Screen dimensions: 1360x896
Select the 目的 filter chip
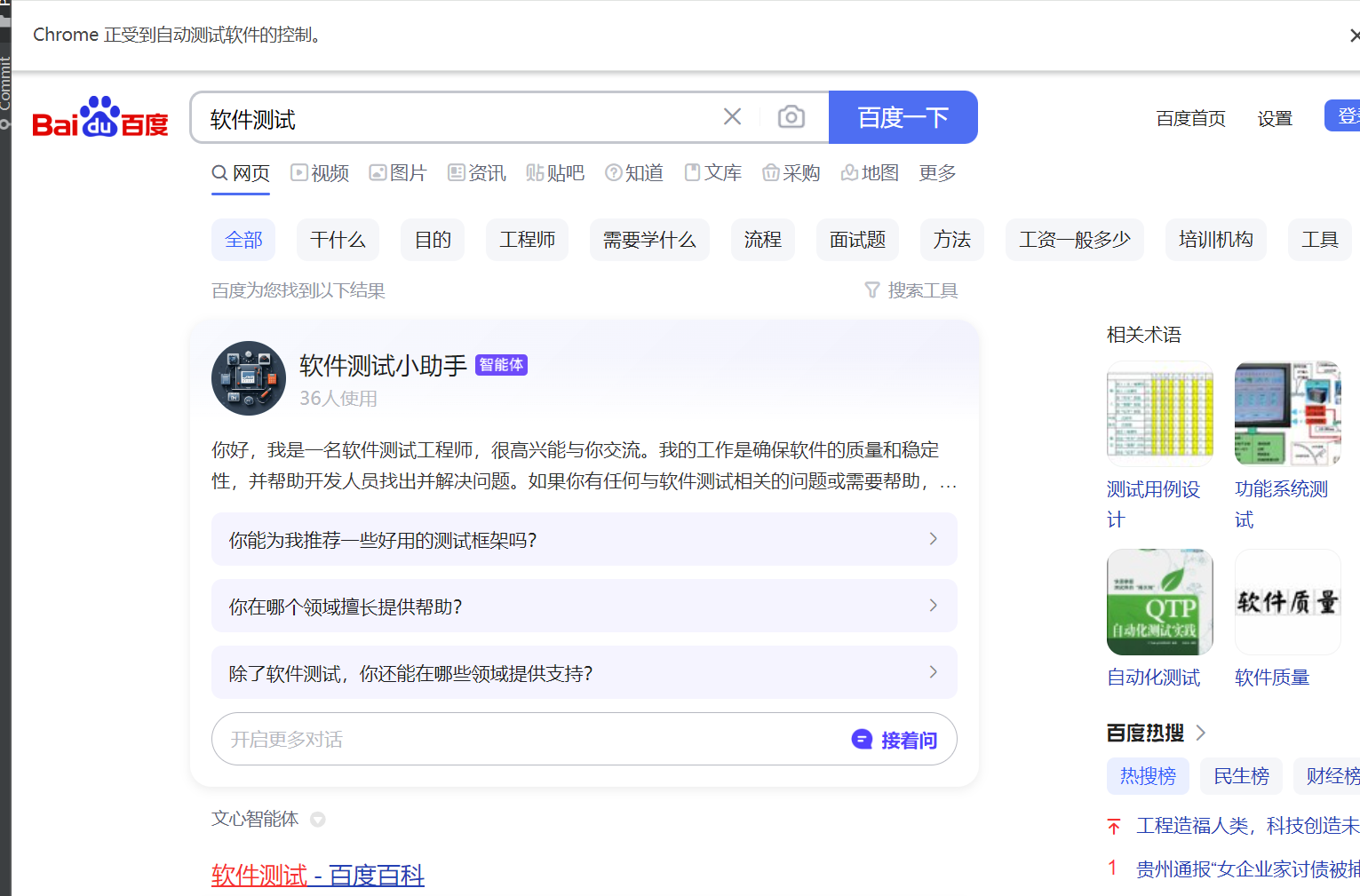[433, 240]
